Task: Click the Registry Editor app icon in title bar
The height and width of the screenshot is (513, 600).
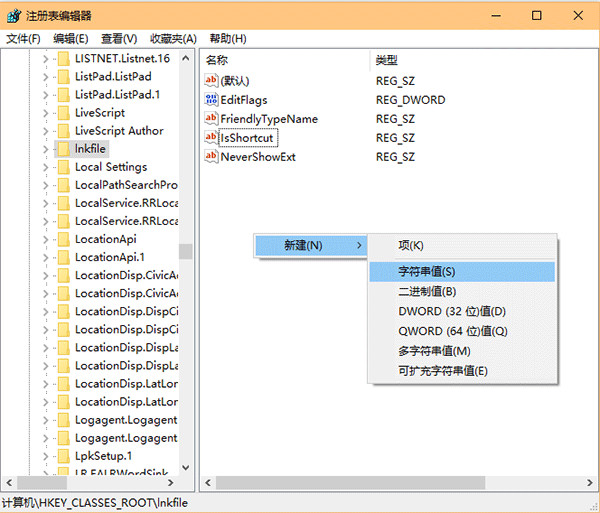Action: (x=14, y=15)
